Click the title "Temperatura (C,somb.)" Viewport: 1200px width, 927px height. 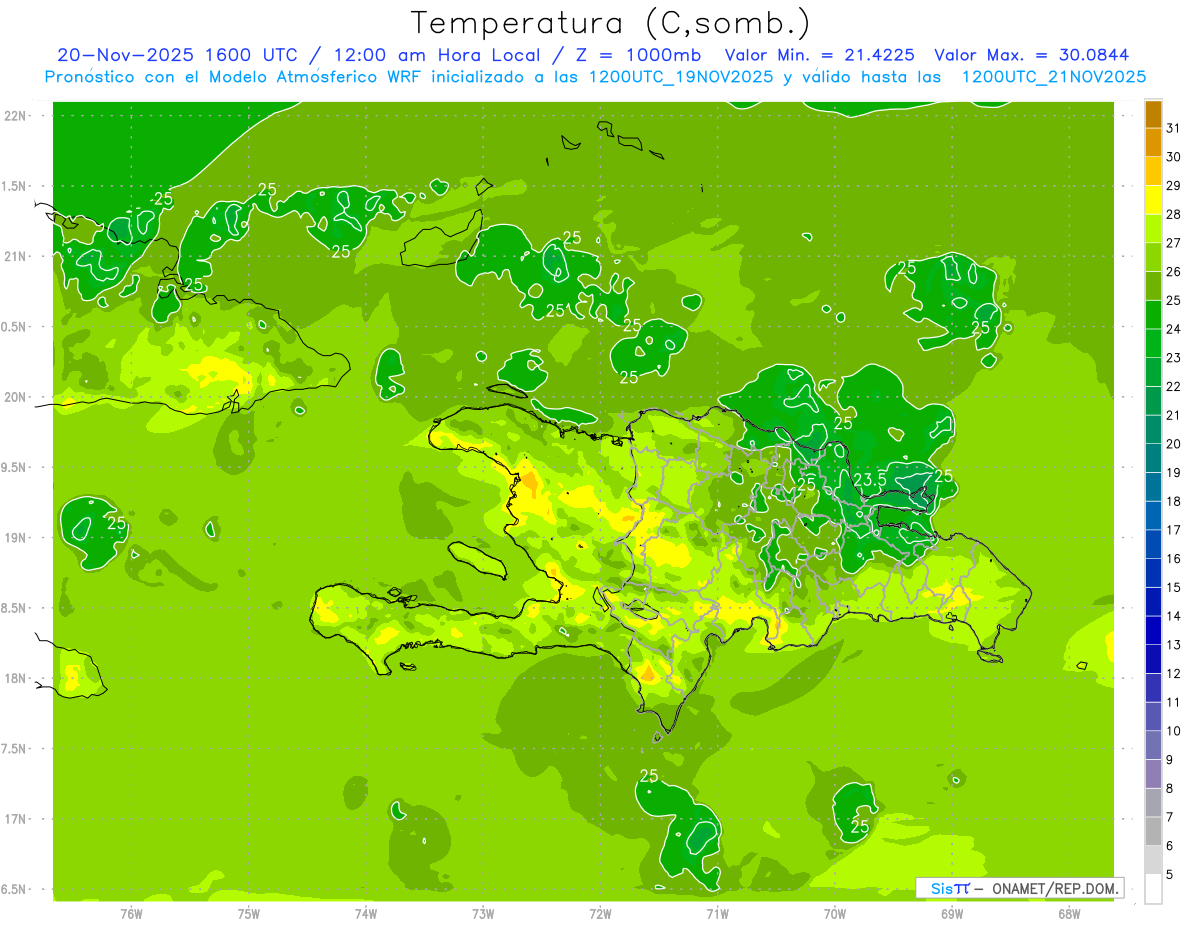click(x=610, y=23)
